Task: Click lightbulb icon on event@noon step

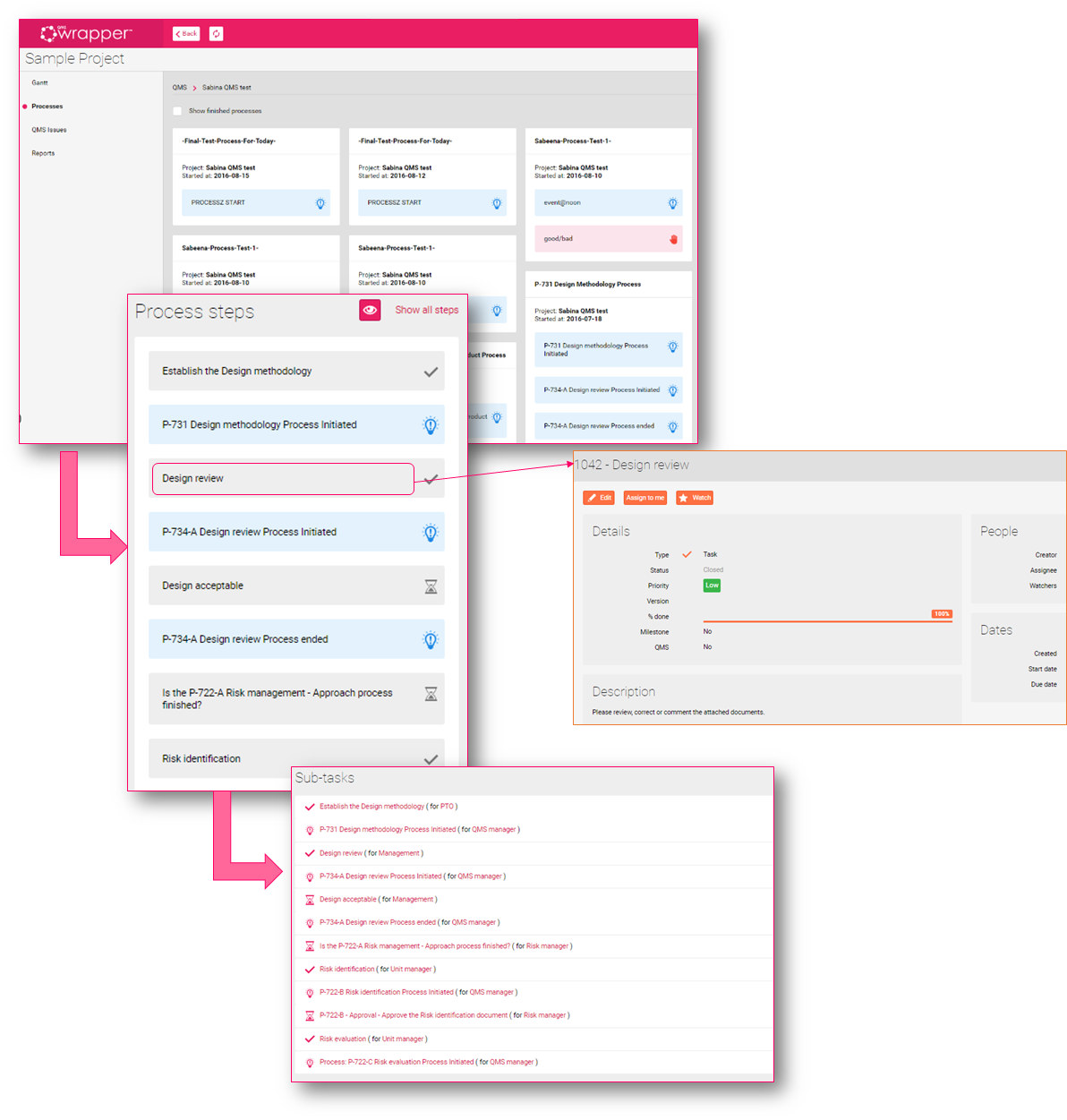Action: coord(672,203)
